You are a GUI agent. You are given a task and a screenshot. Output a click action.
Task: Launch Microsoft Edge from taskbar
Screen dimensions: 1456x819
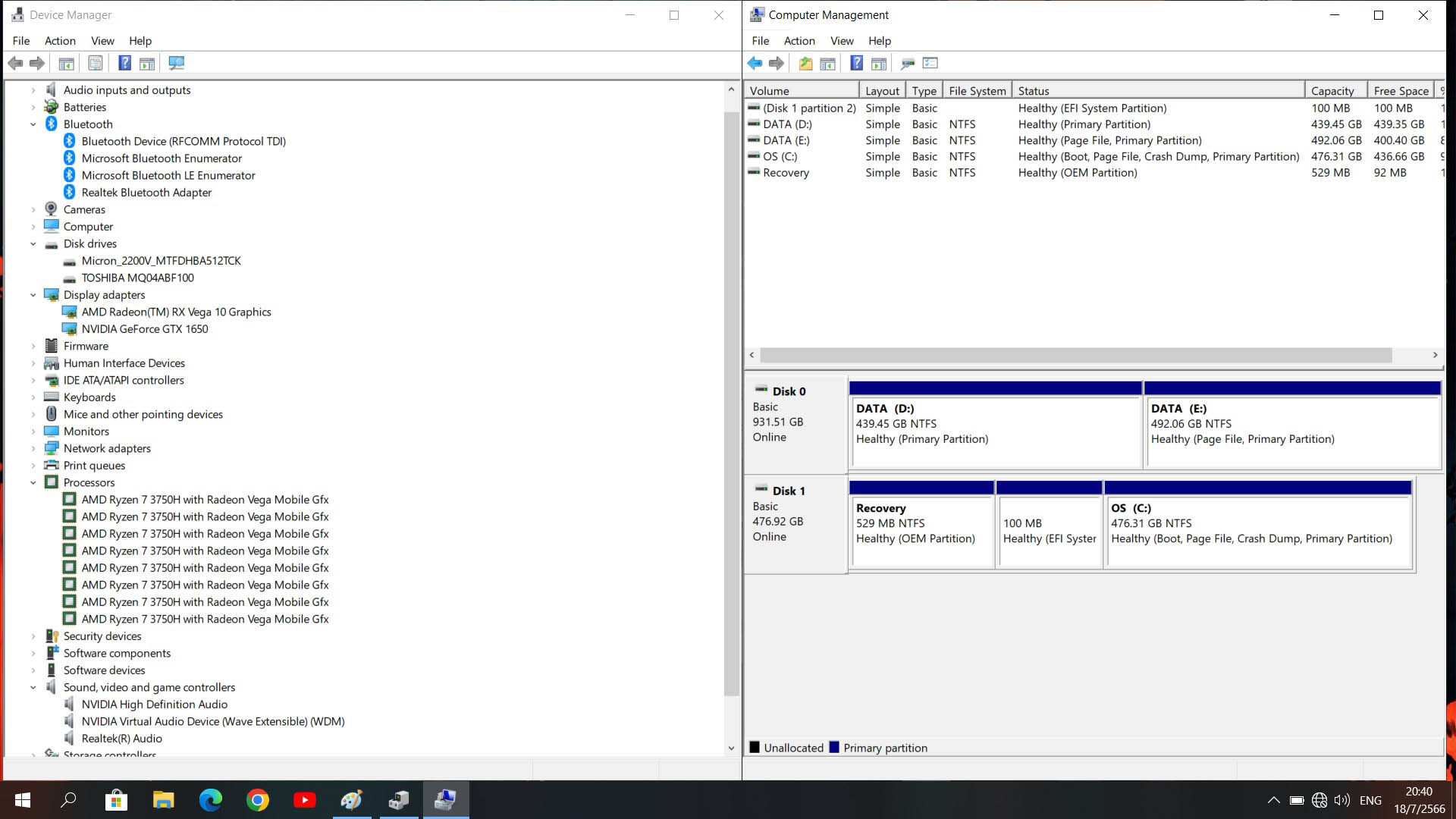[210, 800]
